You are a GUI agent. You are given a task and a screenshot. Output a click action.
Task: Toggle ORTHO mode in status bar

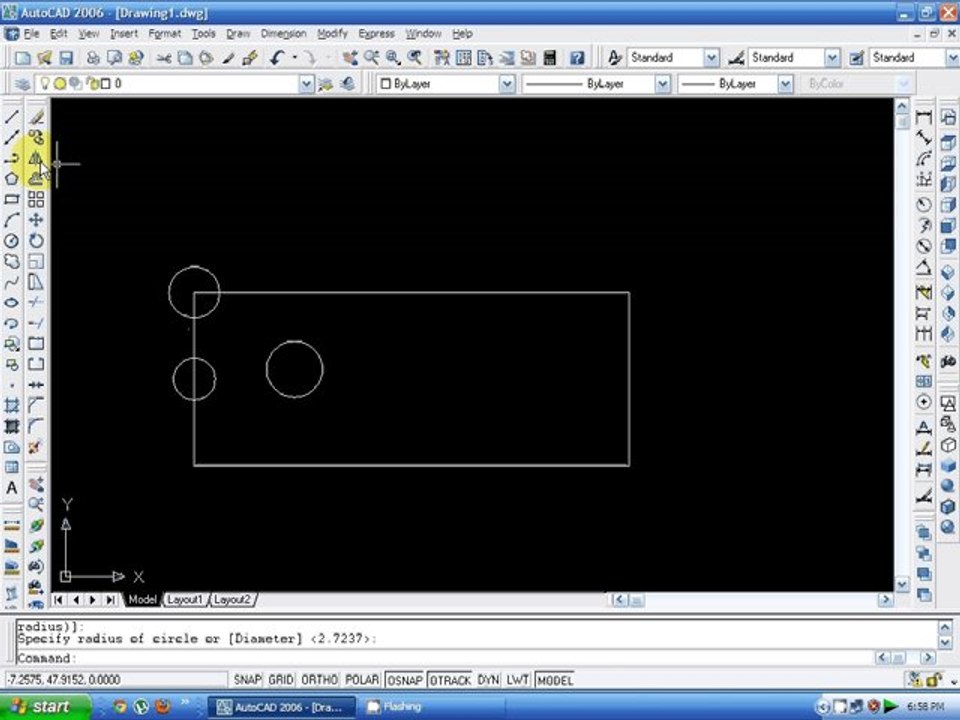coord(320,680)
